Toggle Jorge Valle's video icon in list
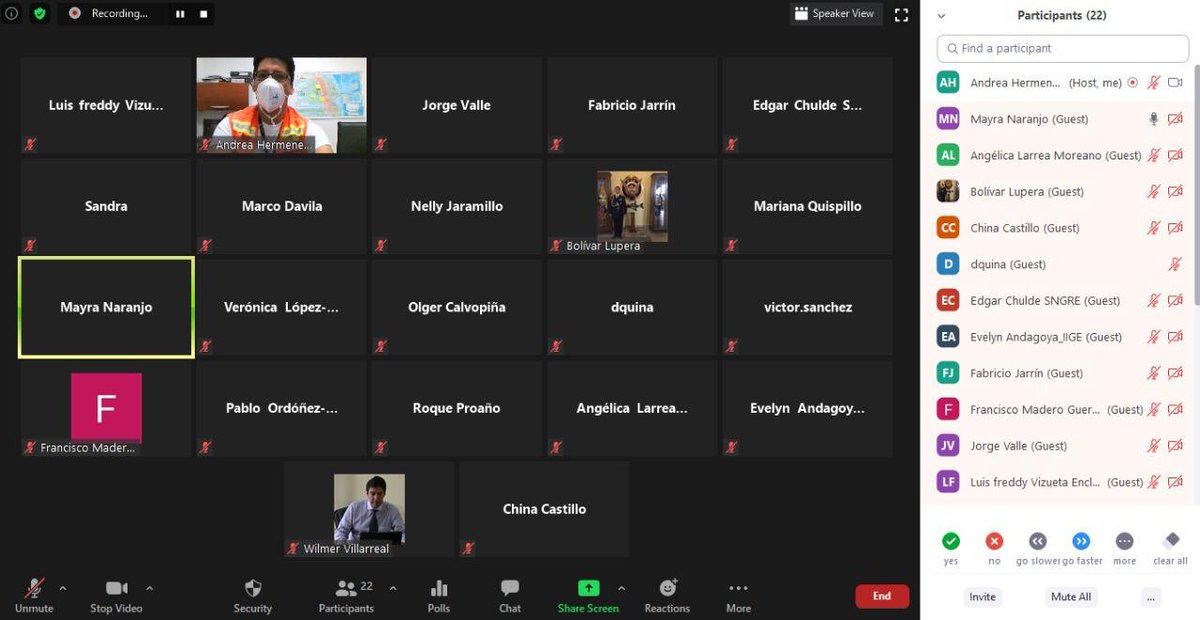The height and width of the screenshot is (620, 1200). coord(1176,446)
